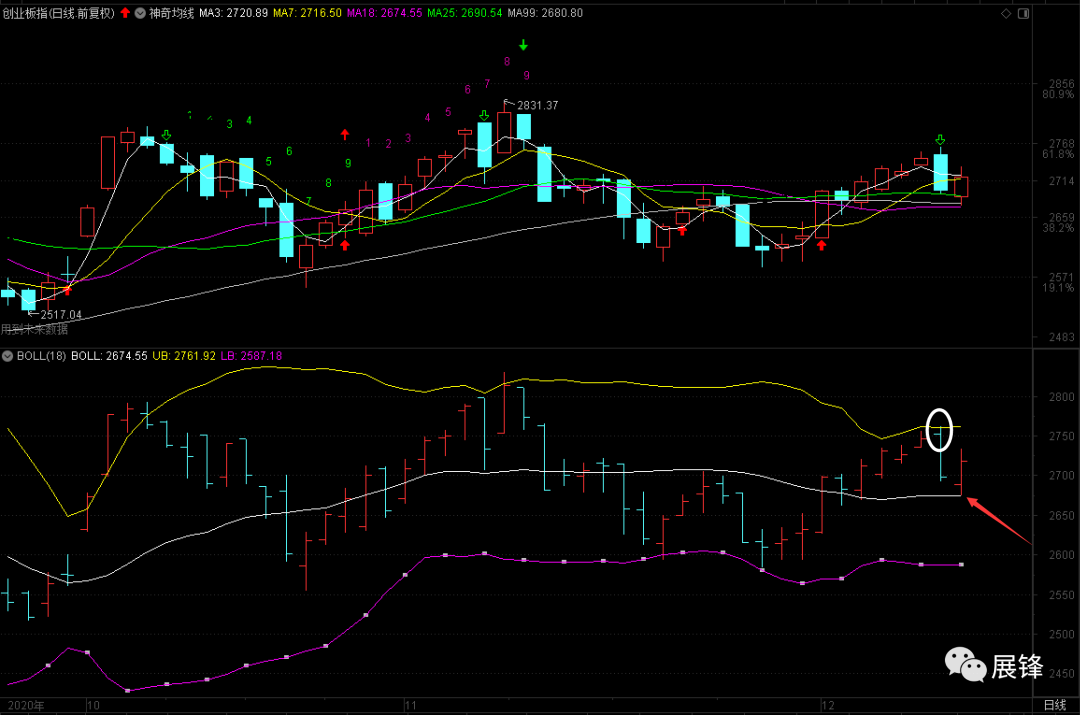Click the 日线 period label at bottom right

pyautogui.click(x=1055, y=705)
